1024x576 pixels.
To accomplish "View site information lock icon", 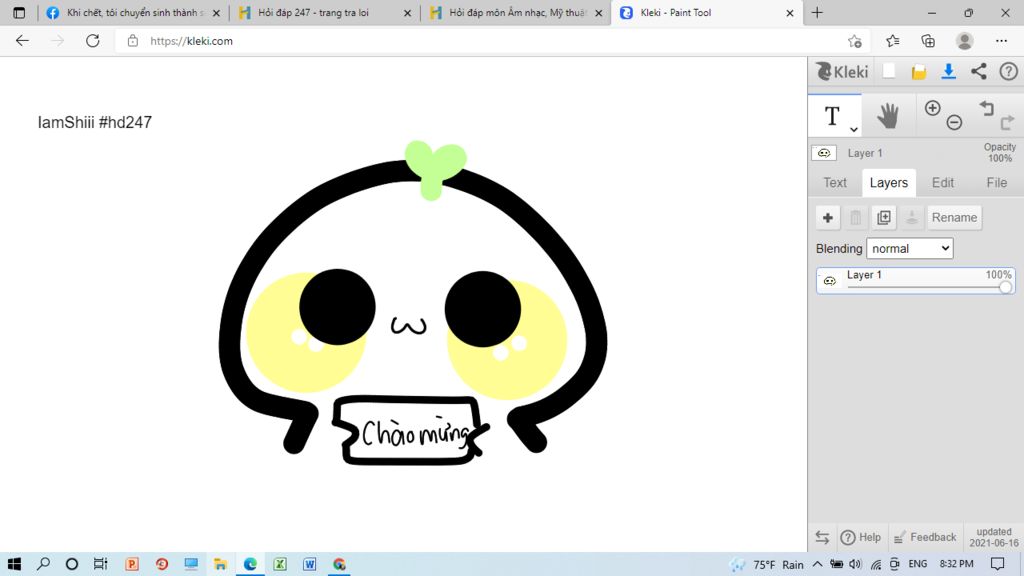I will click(133, 40).
